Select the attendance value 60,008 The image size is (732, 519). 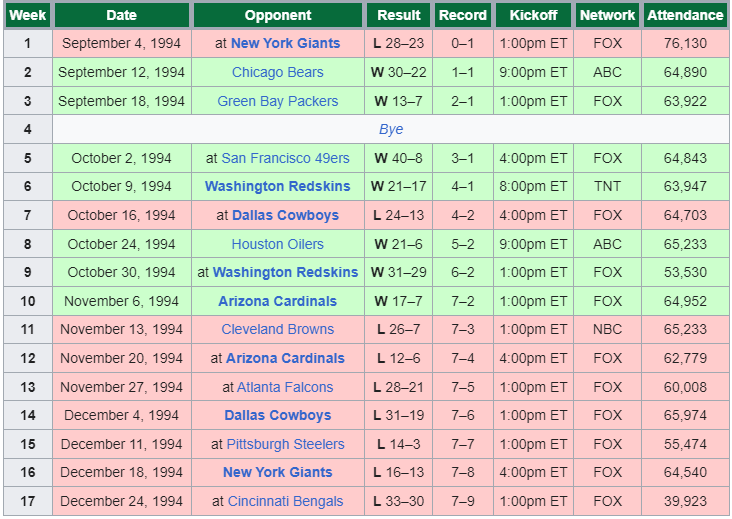point(685,387)
